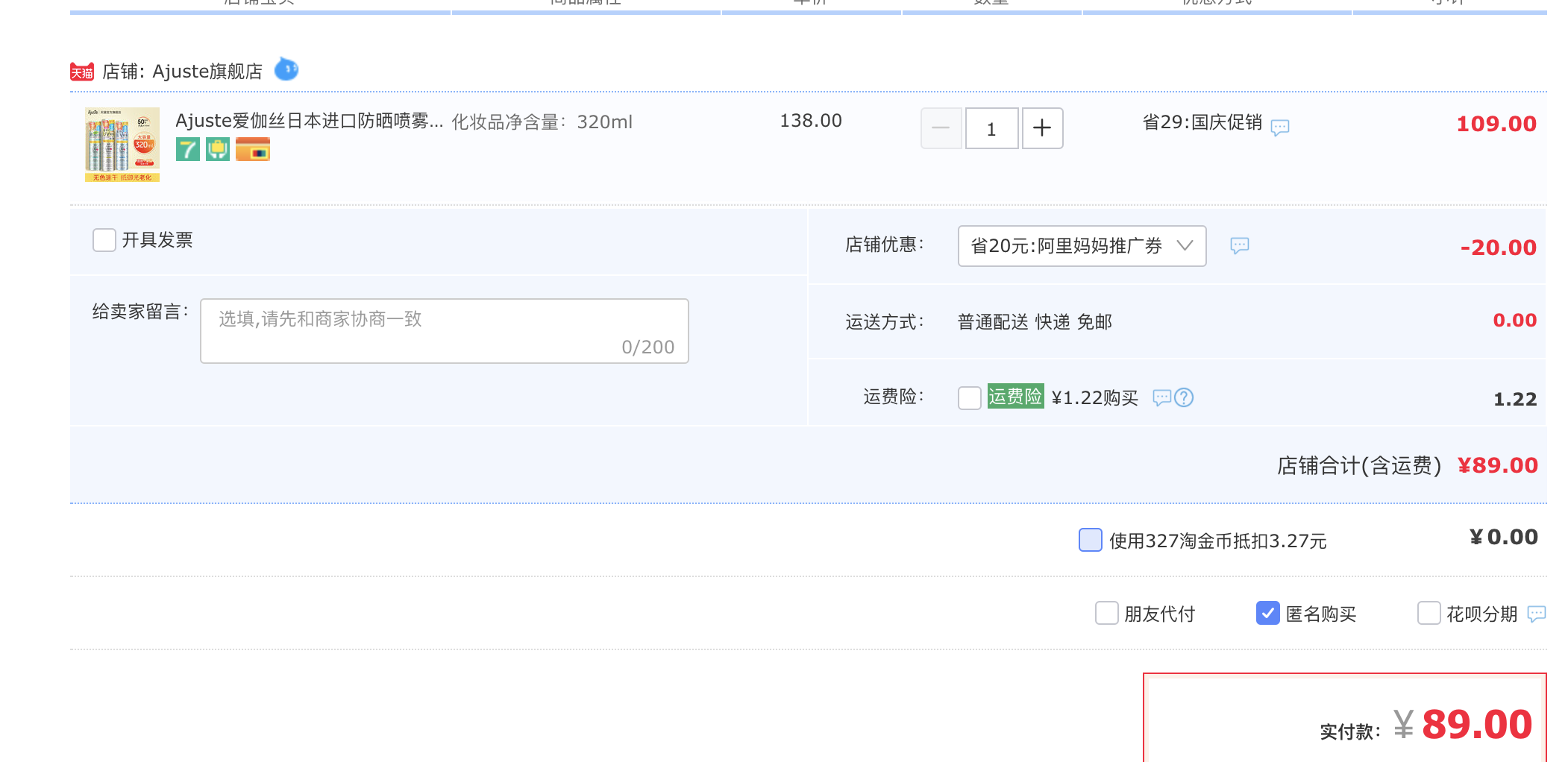Click the store total ¥89.00 in the 店铺合计(含运费) row
1568x762 pixels.
1498,465
